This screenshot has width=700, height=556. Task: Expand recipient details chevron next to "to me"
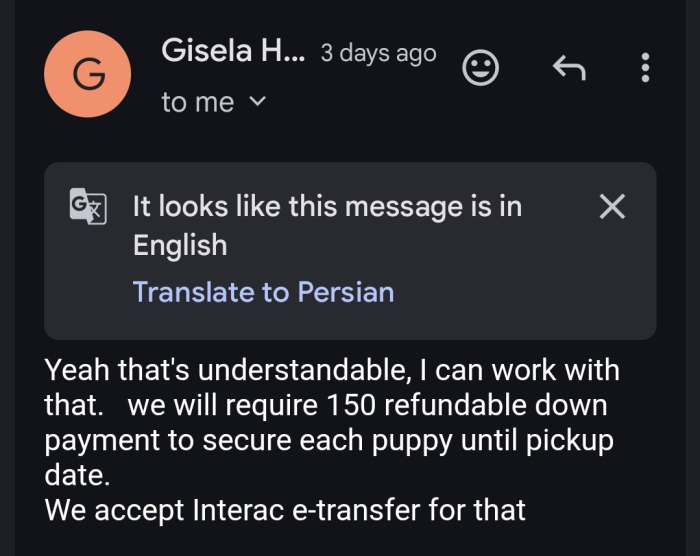pyautogui.click(x=257, y=101)
